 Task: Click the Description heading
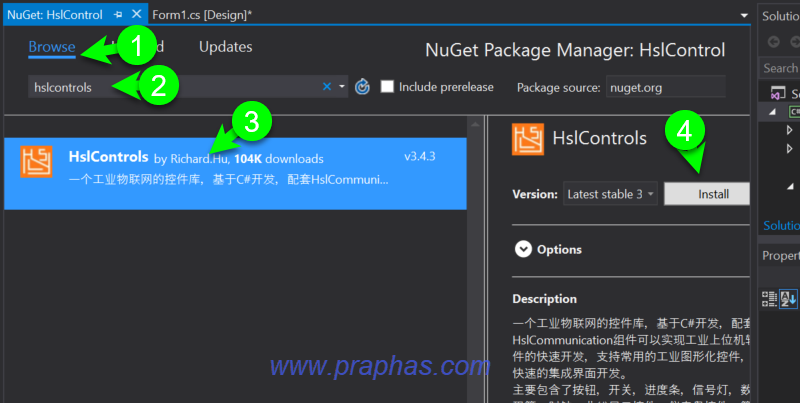[544, 299]
